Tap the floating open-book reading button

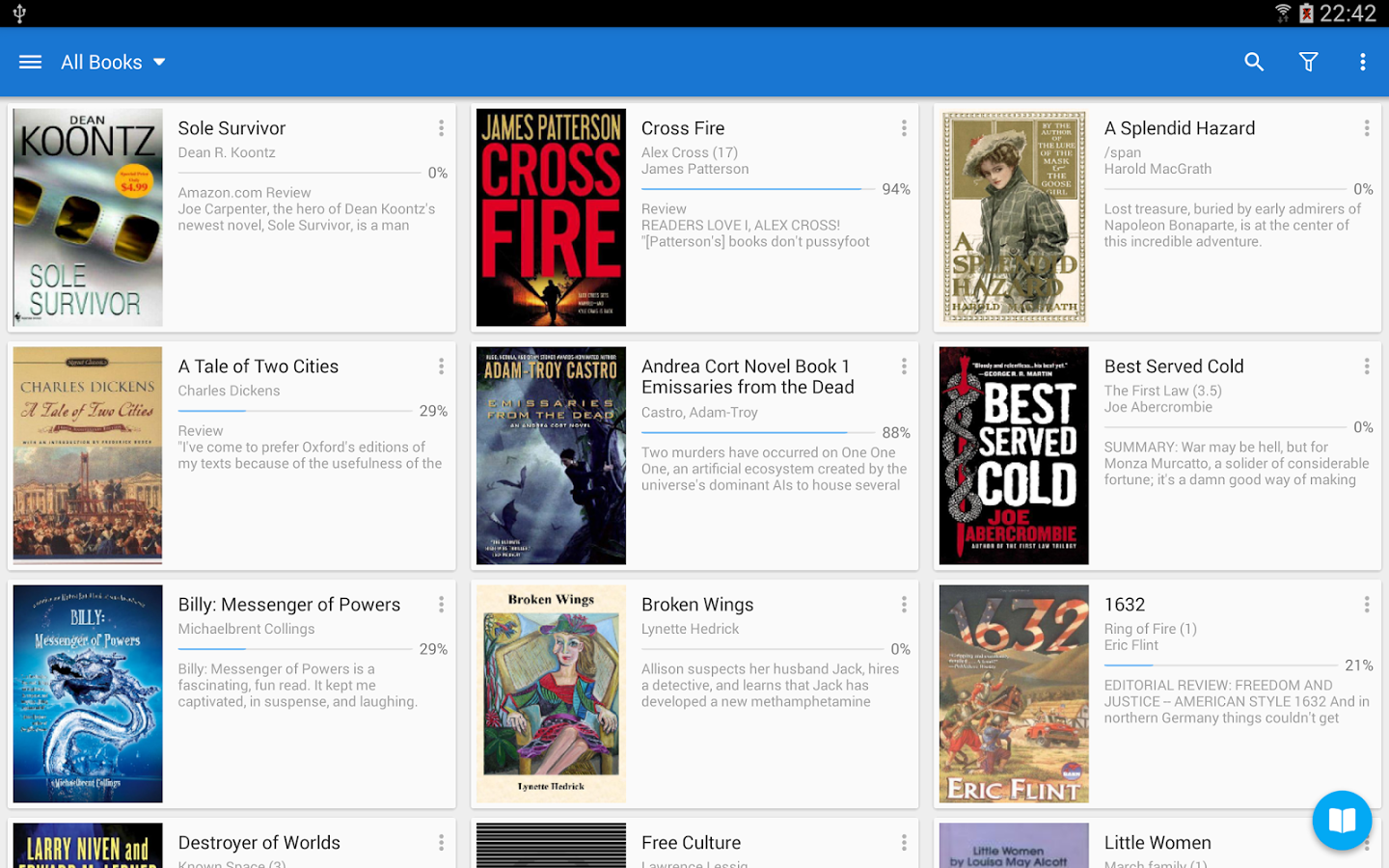(x=1342, y=821)
